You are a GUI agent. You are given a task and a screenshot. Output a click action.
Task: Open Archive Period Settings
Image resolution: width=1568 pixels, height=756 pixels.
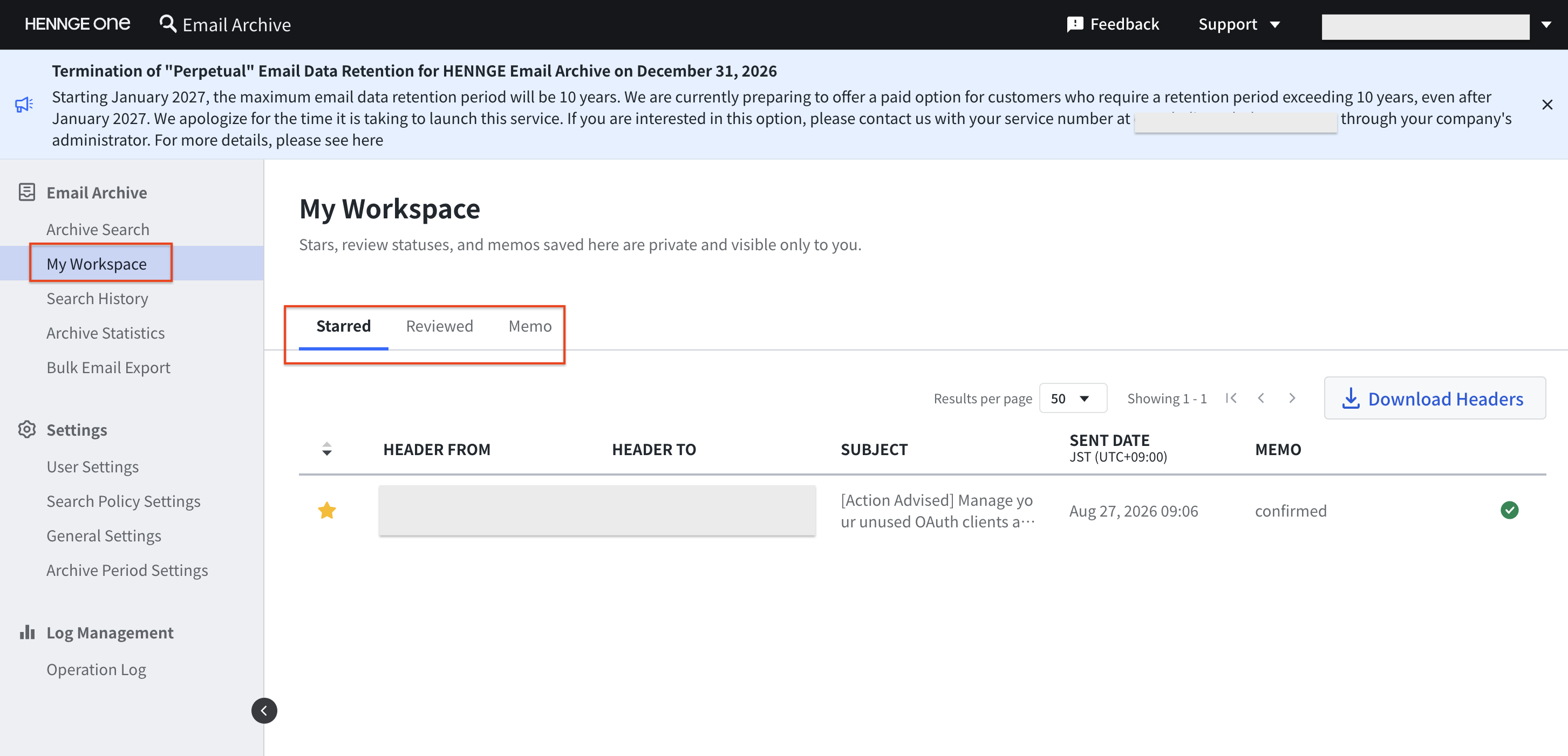[127, 570]
